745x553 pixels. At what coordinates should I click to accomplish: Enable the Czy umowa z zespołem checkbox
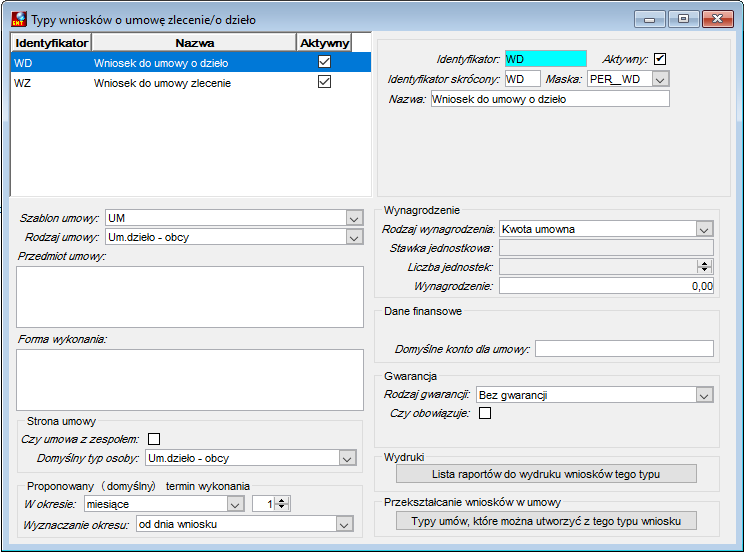(154, 439)
